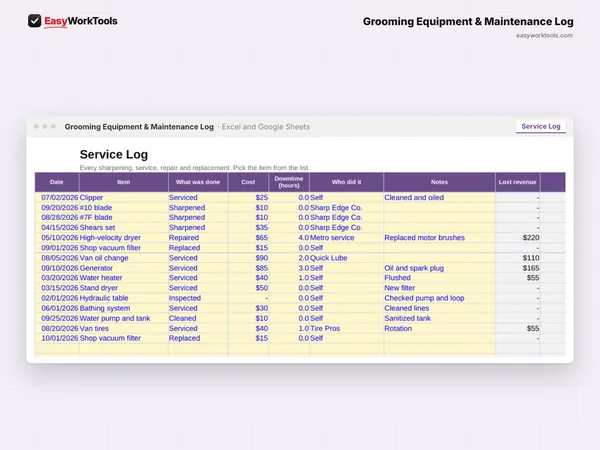Click the Cleaned and oiled note

[x=439, y=197]
